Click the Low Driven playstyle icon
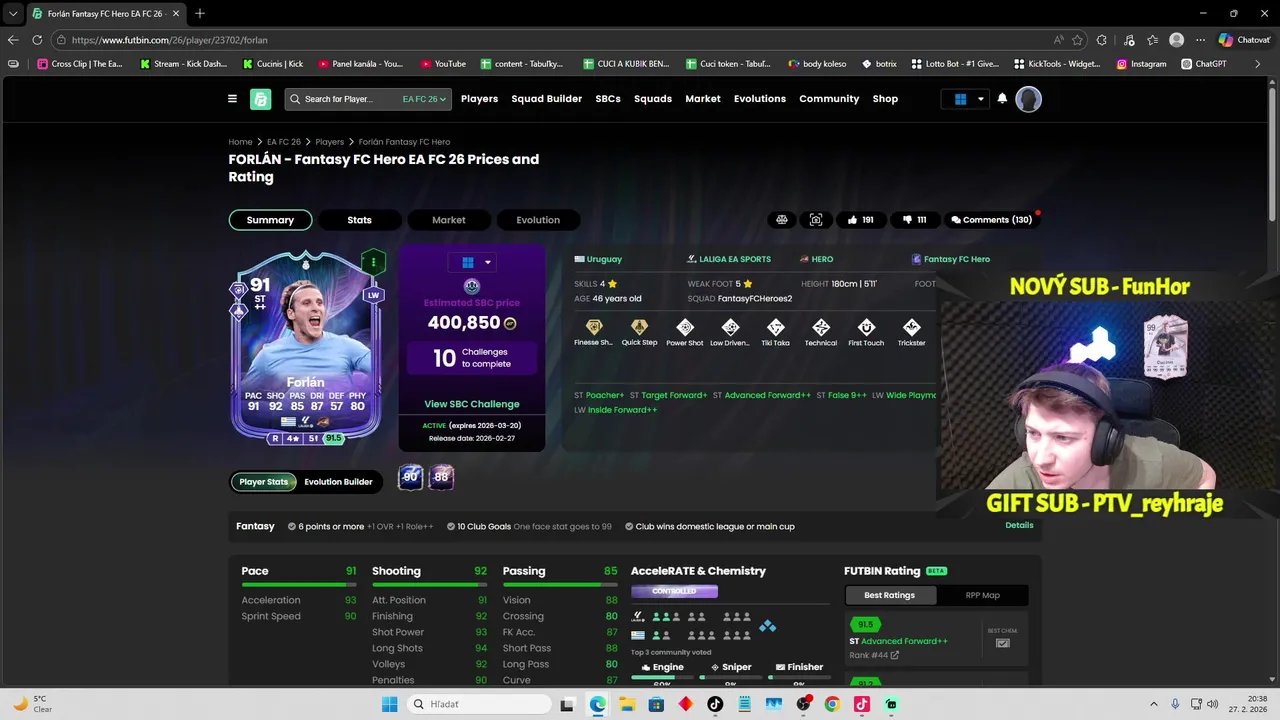 coord(730,328)
